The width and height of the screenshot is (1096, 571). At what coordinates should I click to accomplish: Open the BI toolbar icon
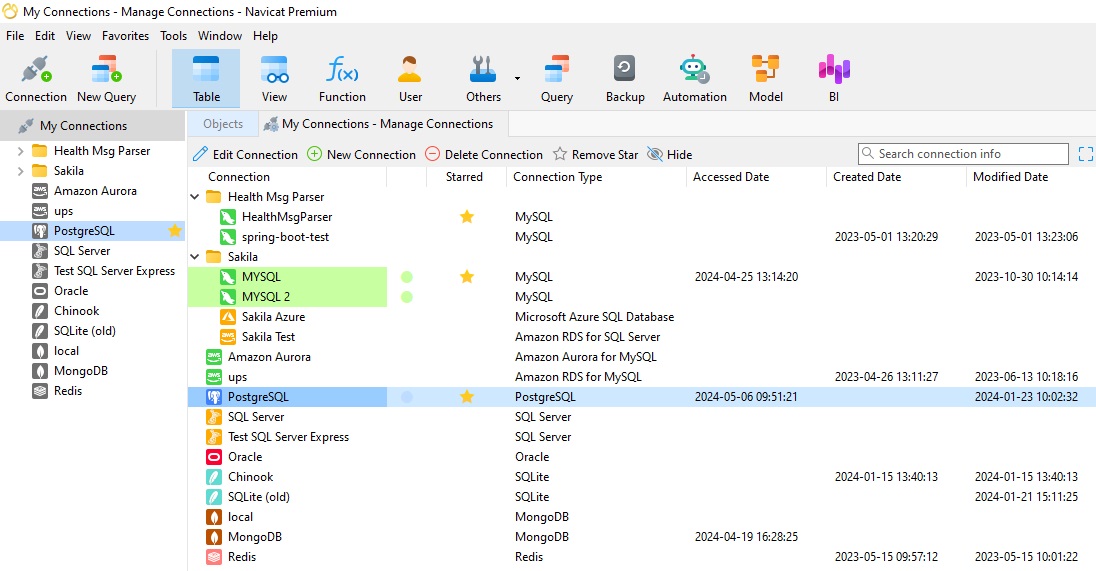(834, 78)
